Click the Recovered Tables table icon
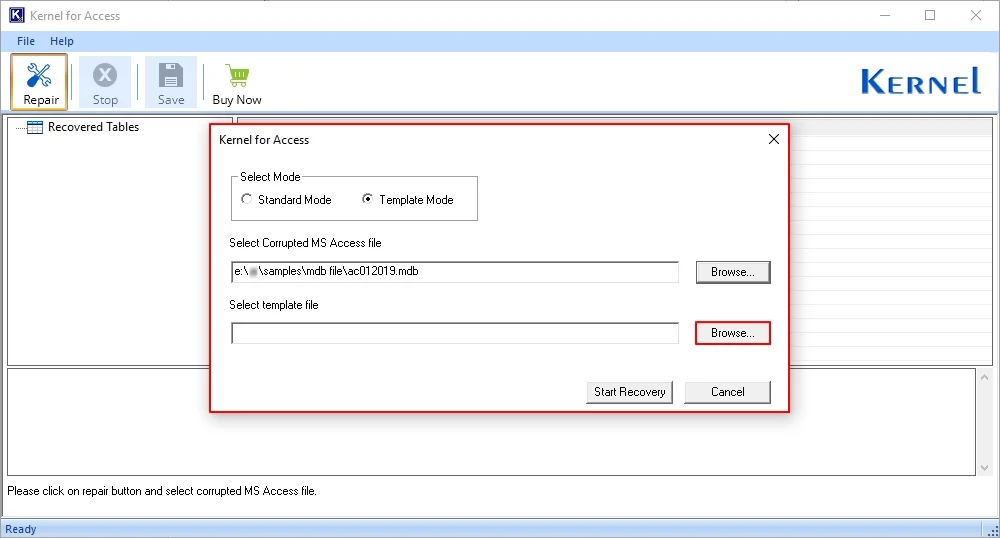The width and height of the screenshot is (1000, 538). (x=35, y=127)
